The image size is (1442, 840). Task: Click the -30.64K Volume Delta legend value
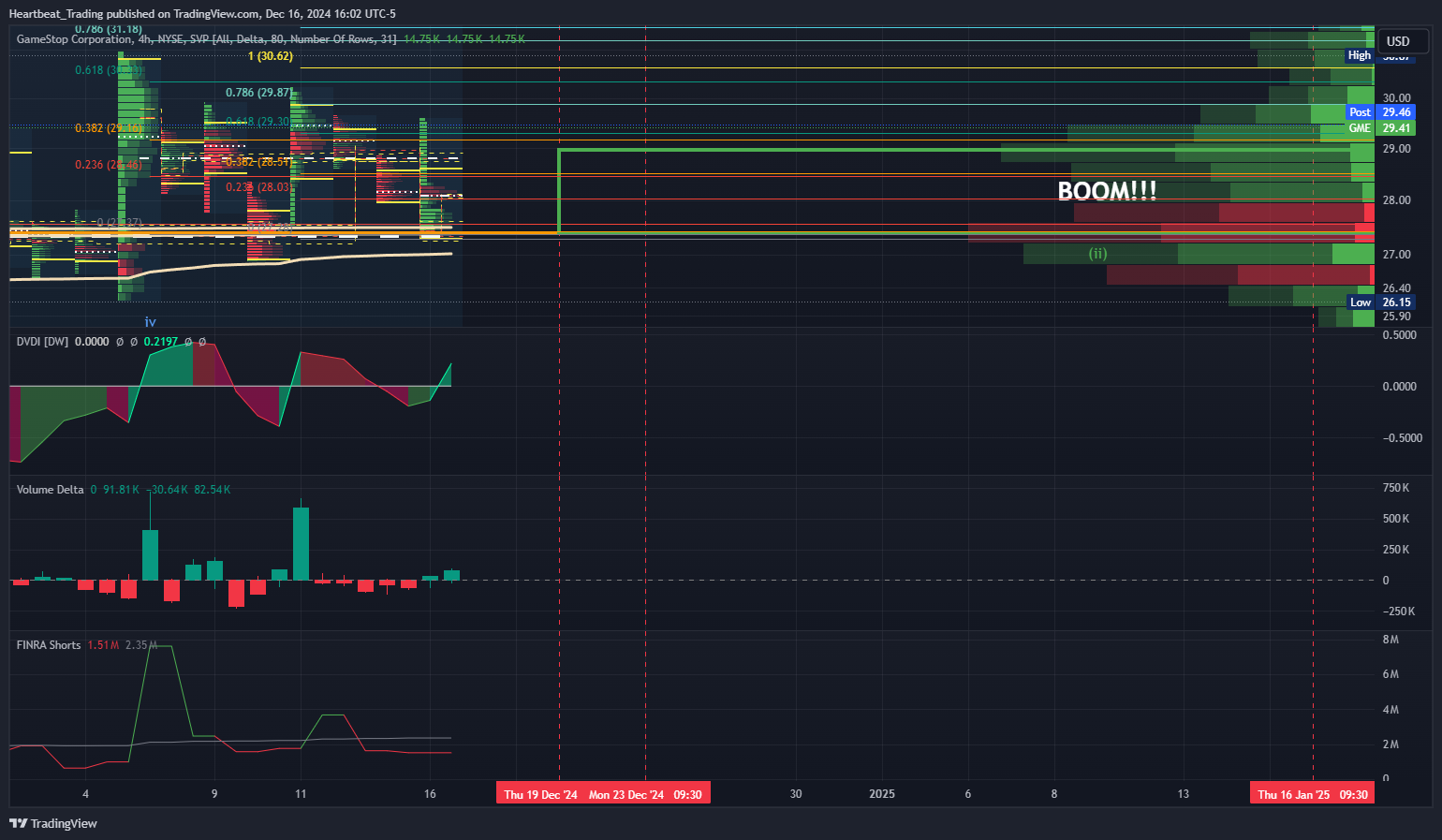click(167, 490)
